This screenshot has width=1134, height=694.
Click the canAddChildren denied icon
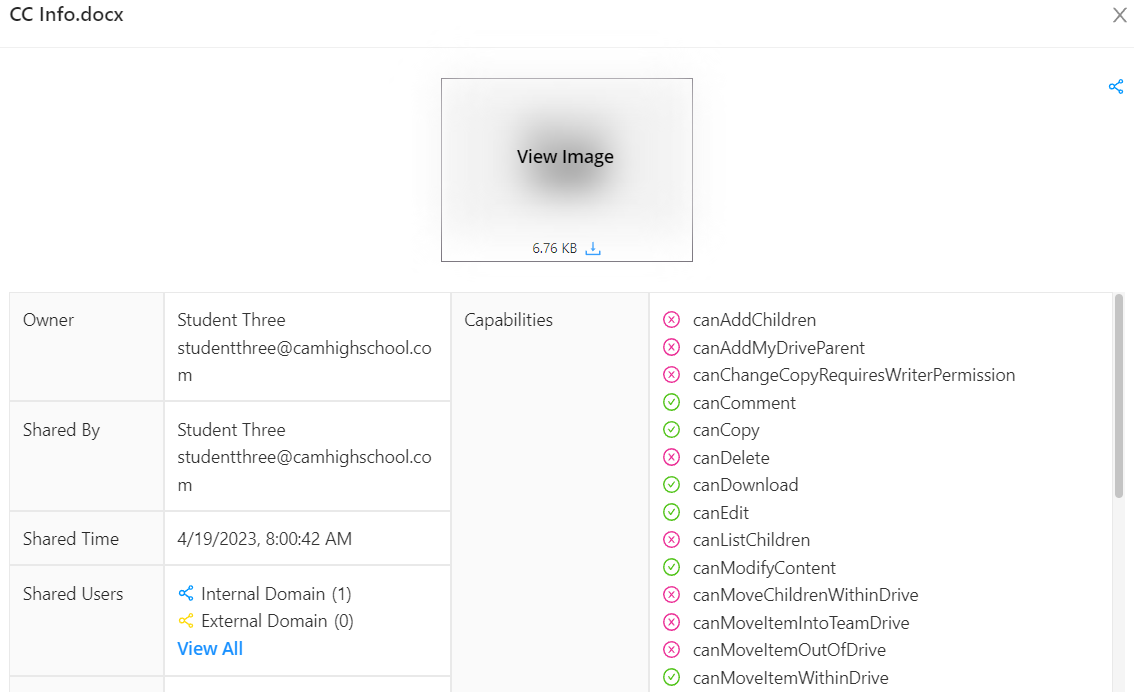pyautogui.click(x=672, y=320)
